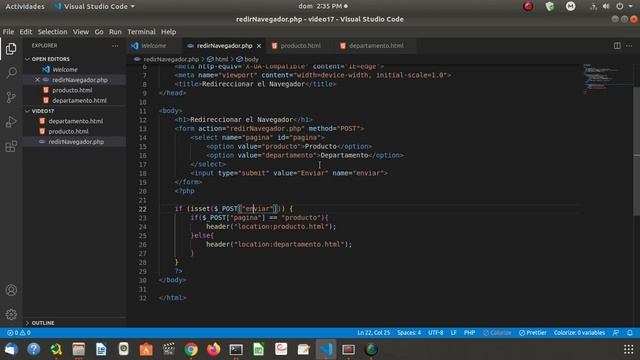640x360 pixels.
Task: Open the Accounts menu icon
Action: 11,290
